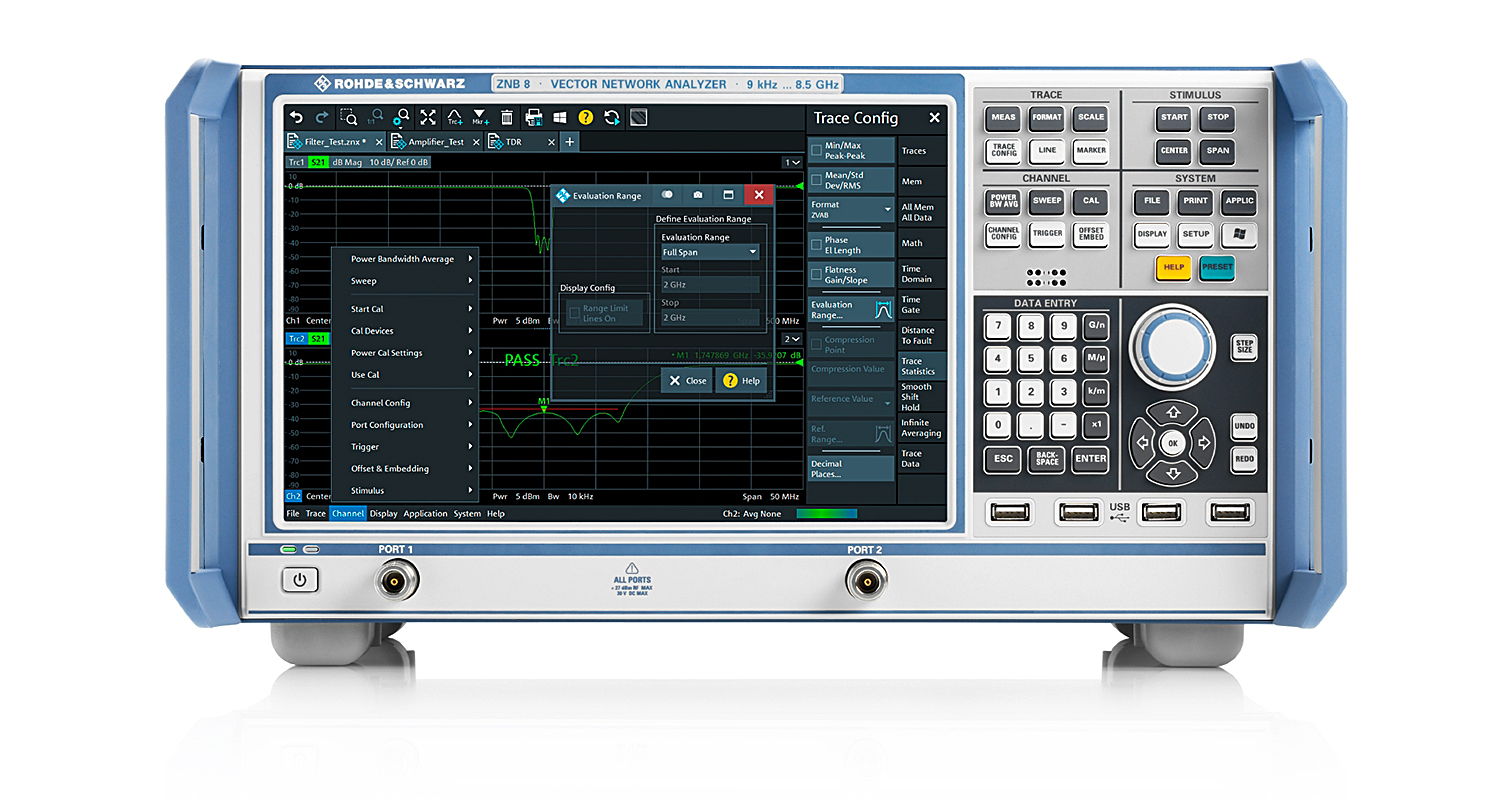Click the Redo arrow in the screen toolbar

[x=322, y=117]
